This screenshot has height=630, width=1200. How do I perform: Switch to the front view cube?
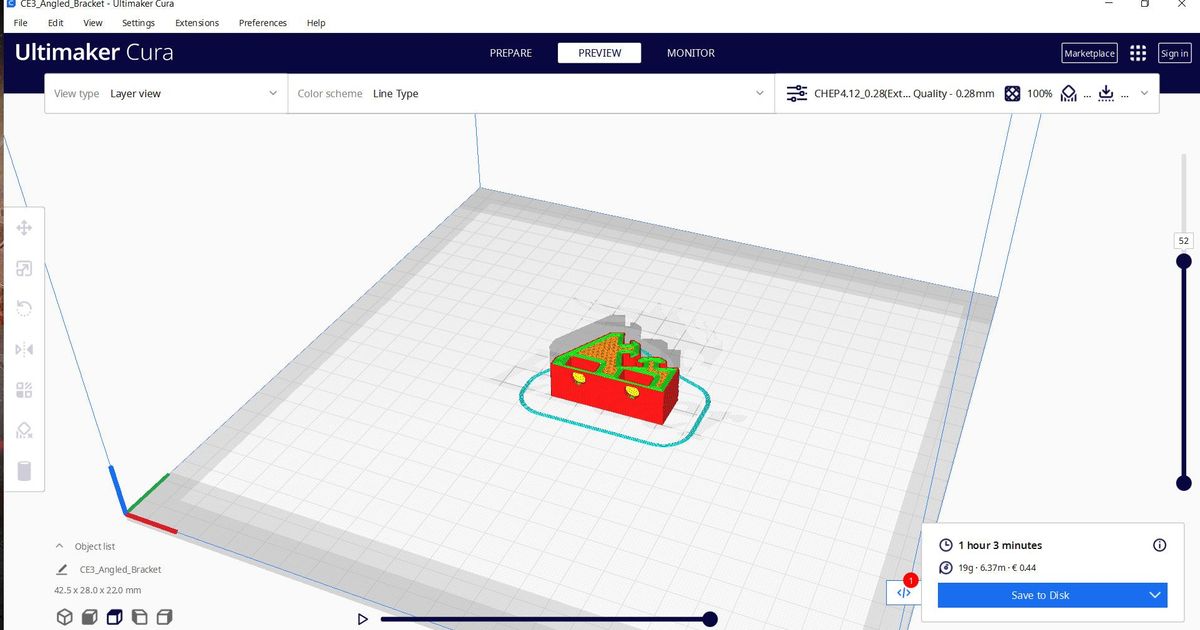(x=88, y=617)
